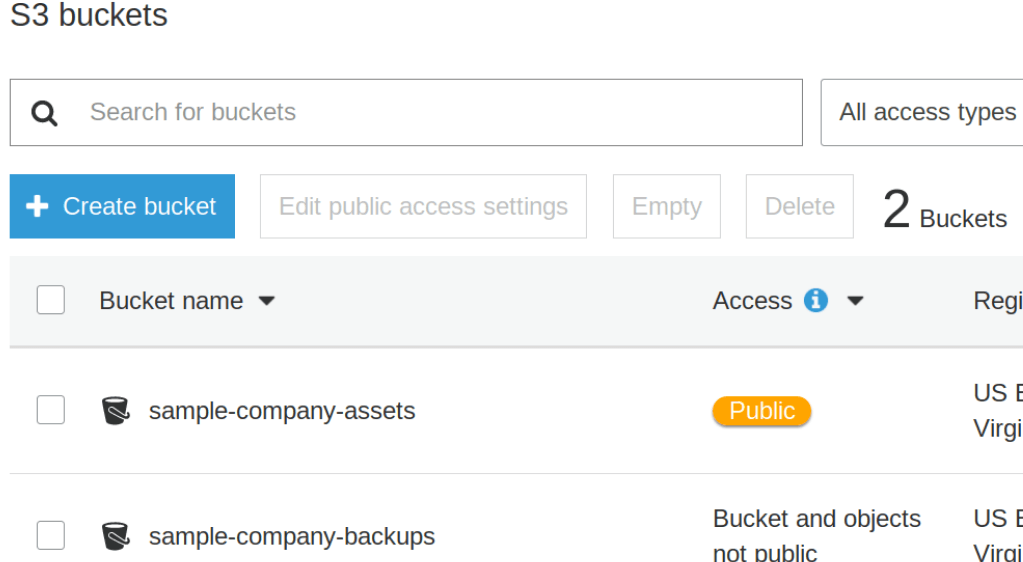Click the Create bucket button
Screen dimensions: 1023x562
122,207
